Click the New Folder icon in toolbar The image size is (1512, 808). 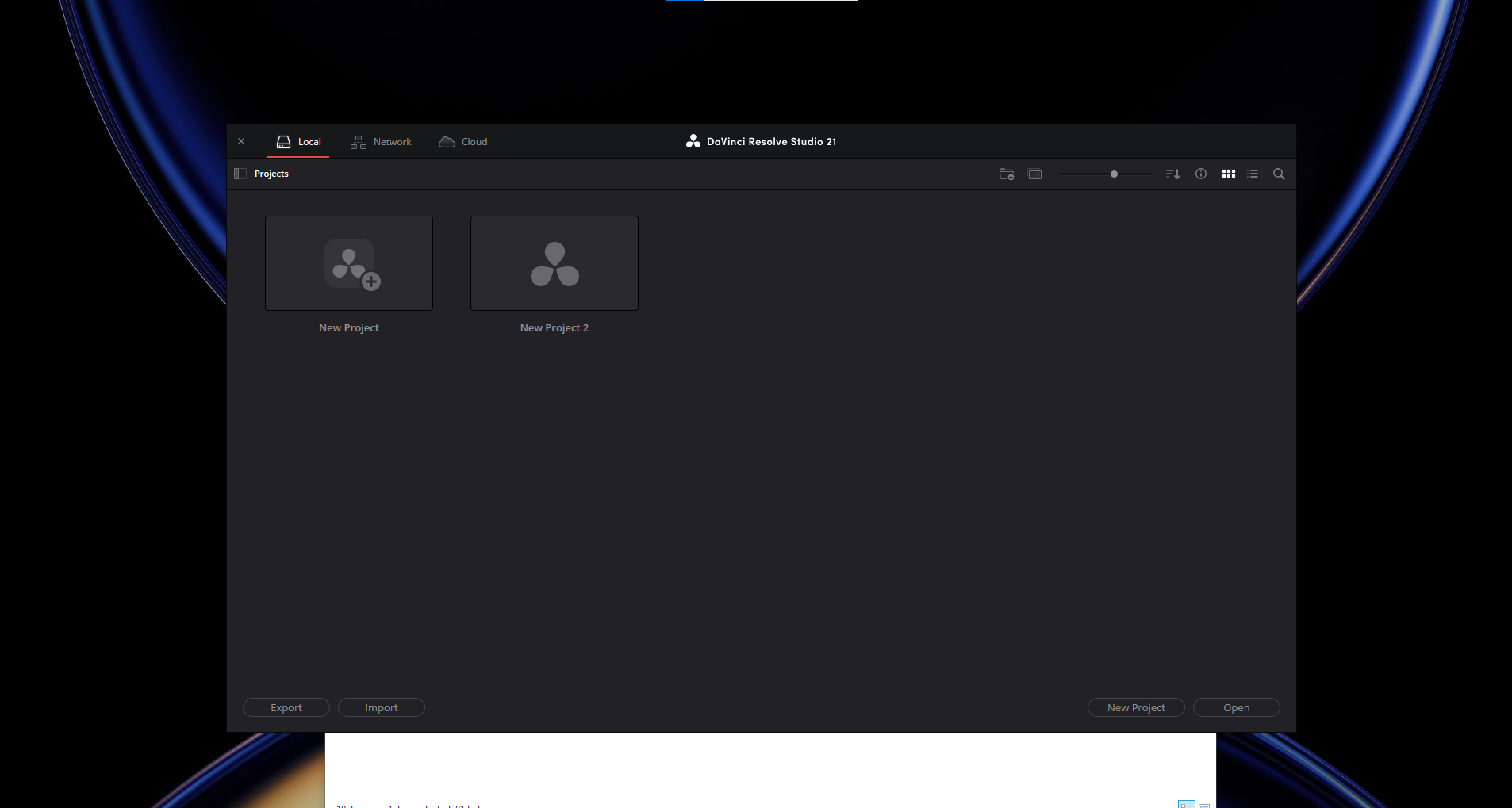(1007, 174)
